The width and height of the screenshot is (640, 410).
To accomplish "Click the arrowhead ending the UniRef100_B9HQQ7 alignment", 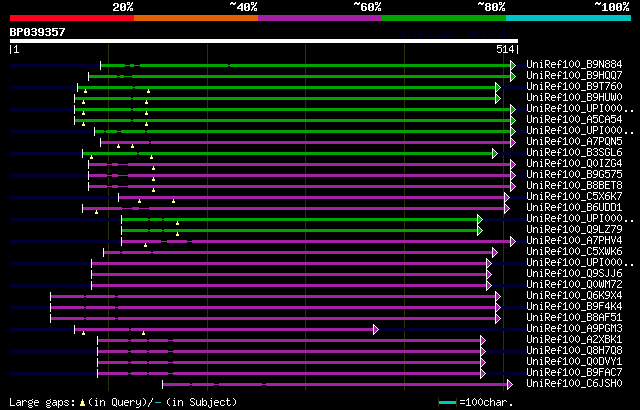I will click(x=513, y=76).
